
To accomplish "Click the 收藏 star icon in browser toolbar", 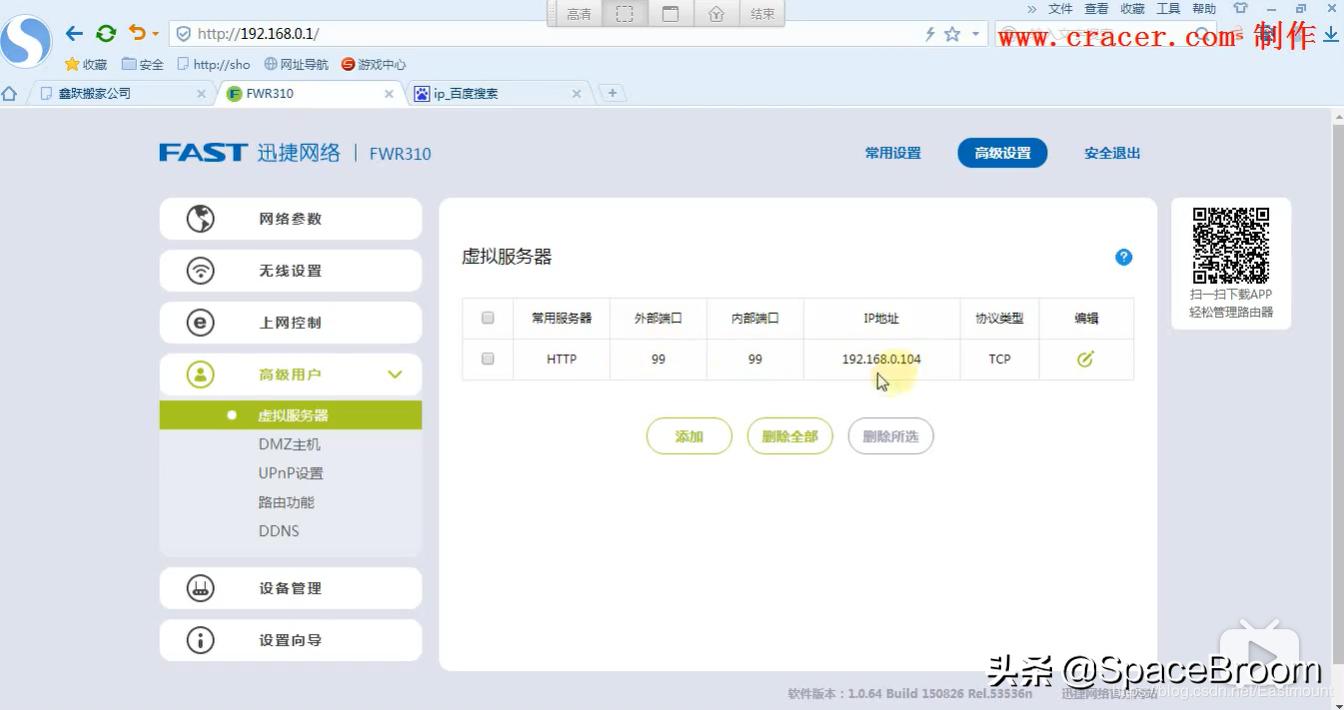I will tap(72, 64).
